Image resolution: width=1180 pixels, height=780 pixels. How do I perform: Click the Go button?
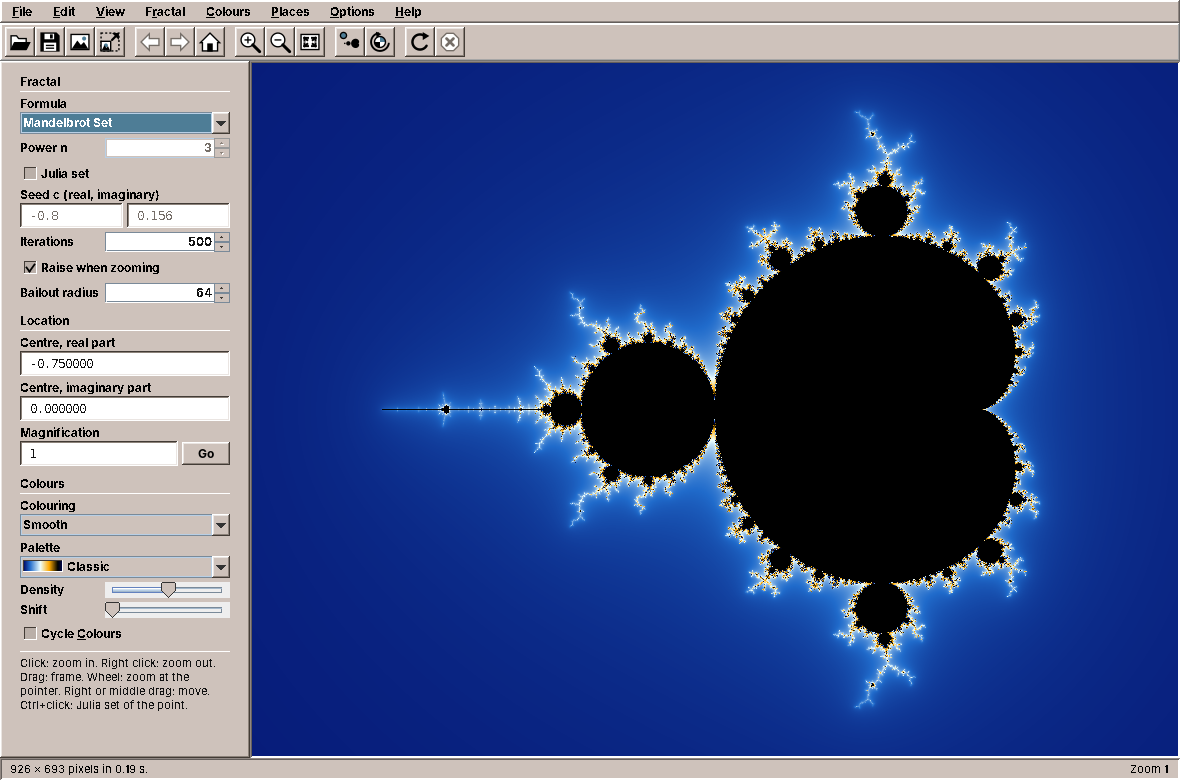[205, 453]
